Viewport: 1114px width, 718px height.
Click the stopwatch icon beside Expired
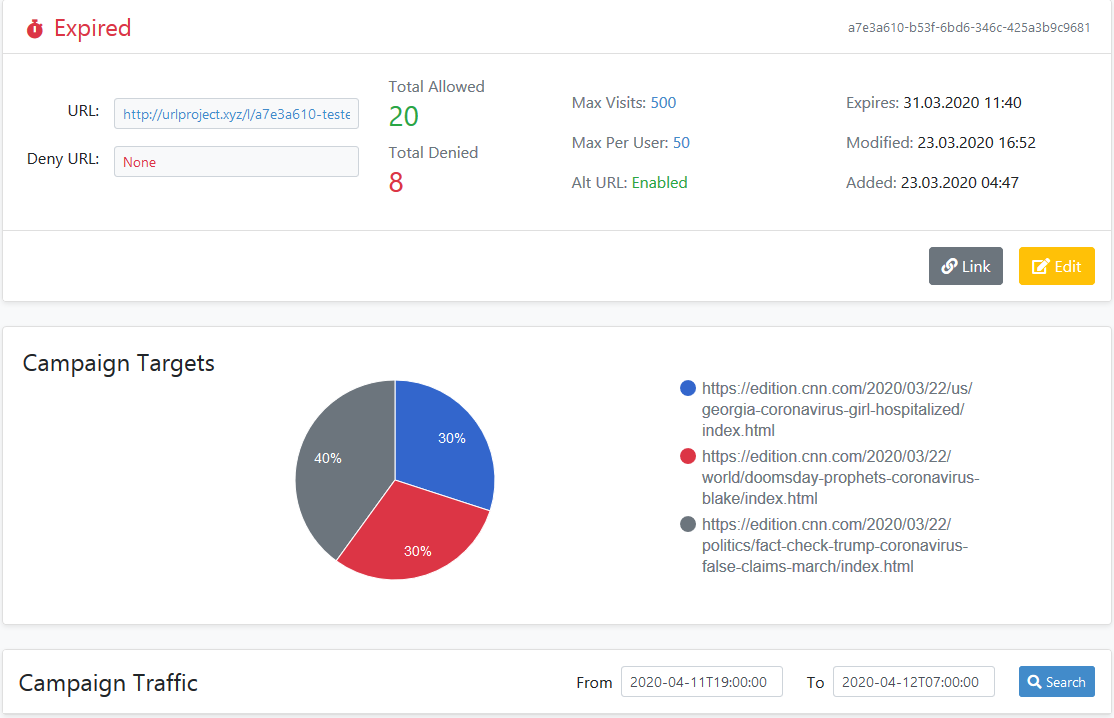click(35, 29)
